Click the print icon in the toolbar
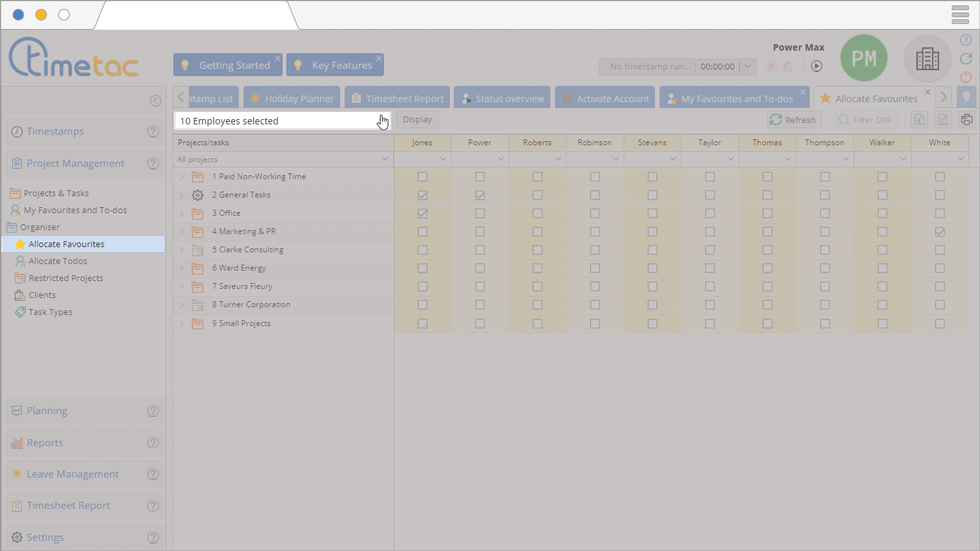This screenshot has width=980, height=551. pos(967,120)
